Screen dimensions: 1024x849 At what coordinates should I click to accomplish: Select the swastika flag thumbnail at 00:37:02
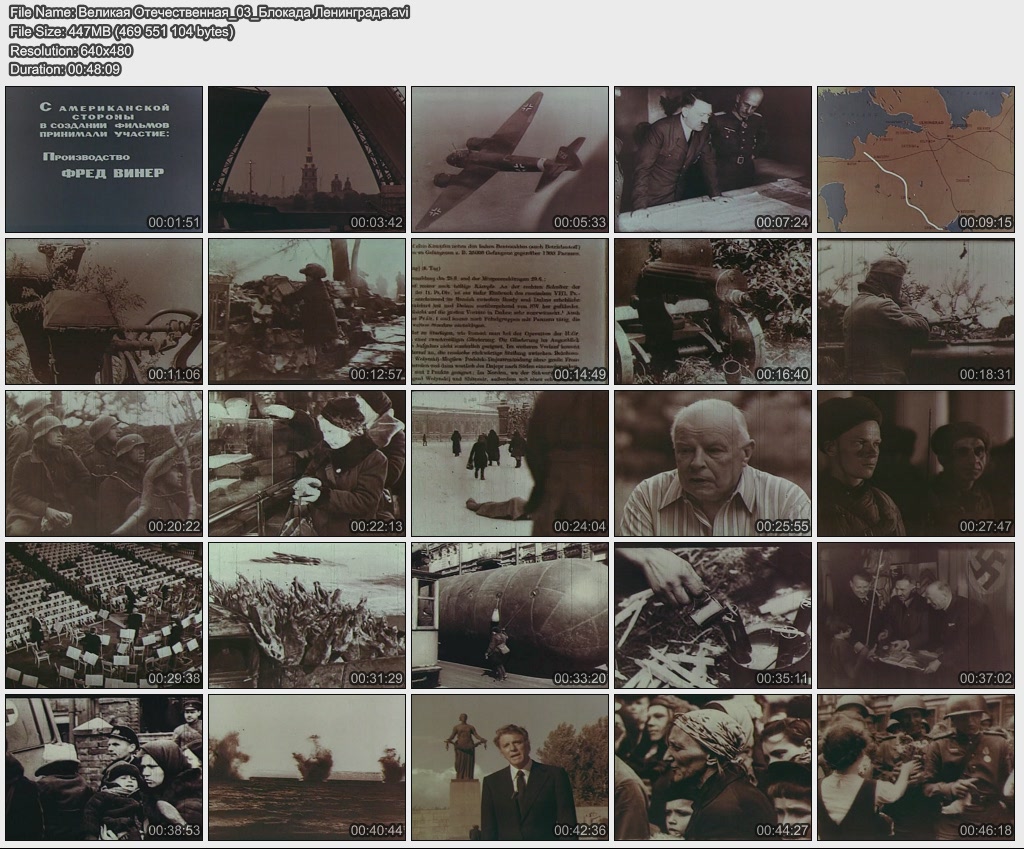point(916,615)
